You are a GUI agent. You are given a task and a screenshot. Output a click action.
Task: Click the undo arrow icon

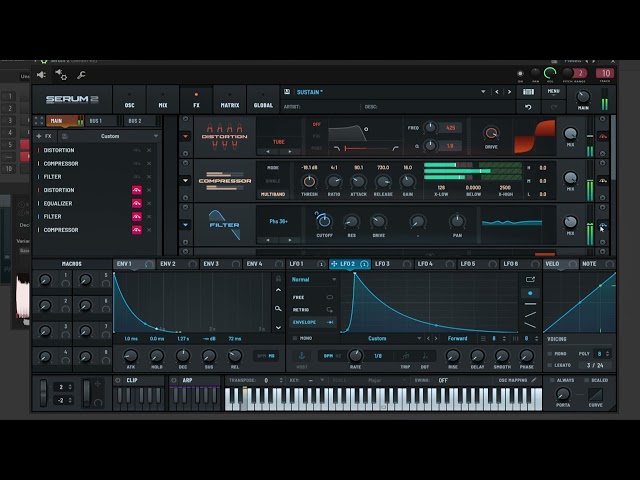click(x=528, y=107)
